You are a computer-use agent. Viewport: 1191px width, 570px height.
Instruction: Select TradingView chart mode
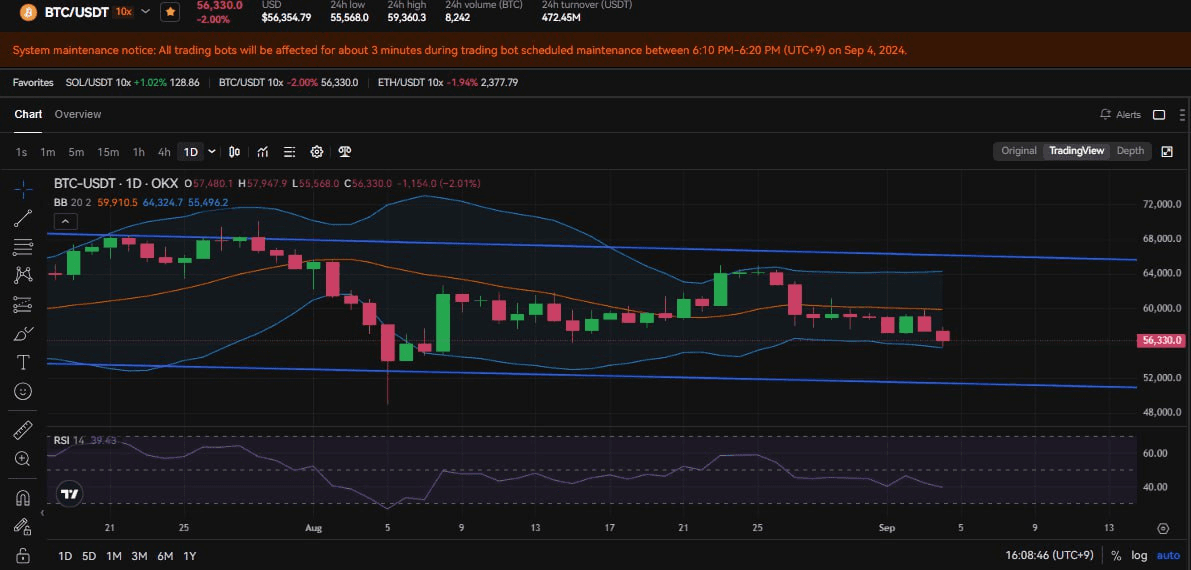1076,150
